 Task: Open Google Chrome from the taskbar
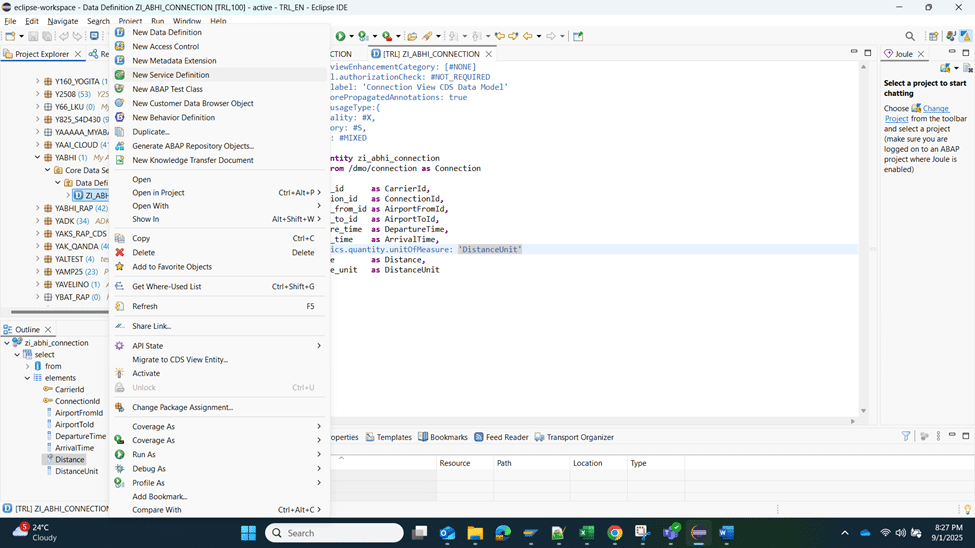pos(614,533)
